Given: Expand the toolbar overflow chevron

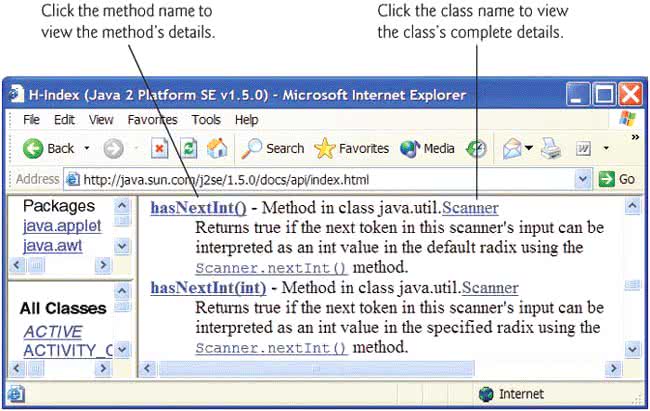Looking at the screenshot, I should 635,137.
